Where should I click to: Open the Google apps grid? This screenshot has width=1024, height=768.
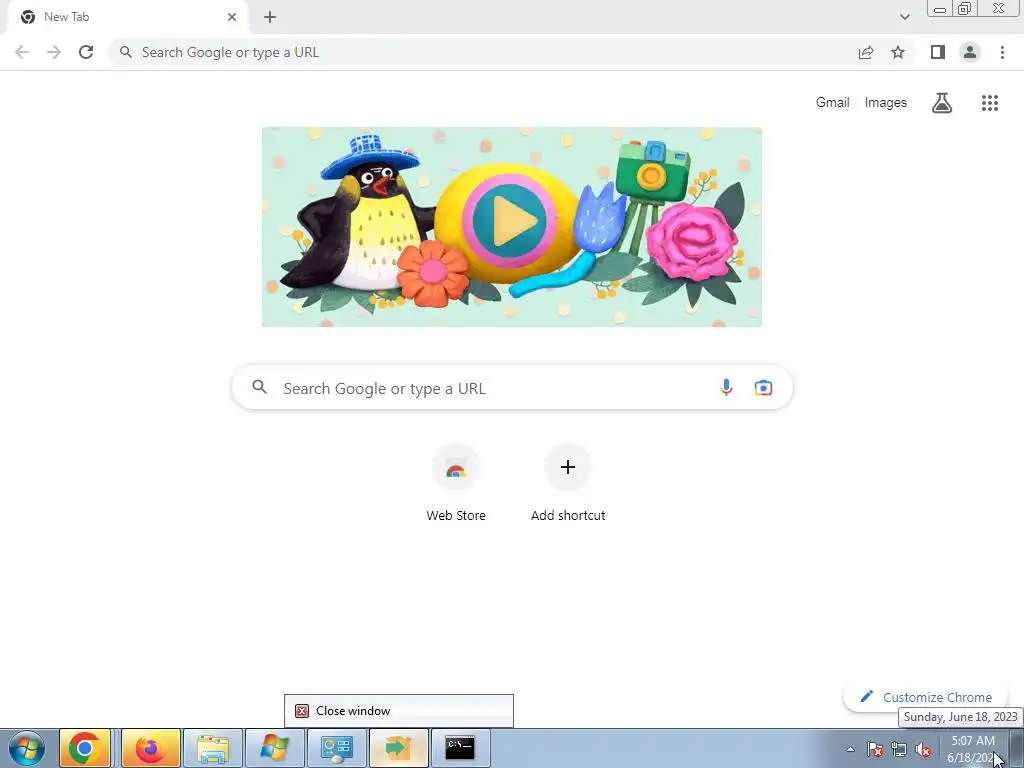pyautogui.click(x=989, y=103)
